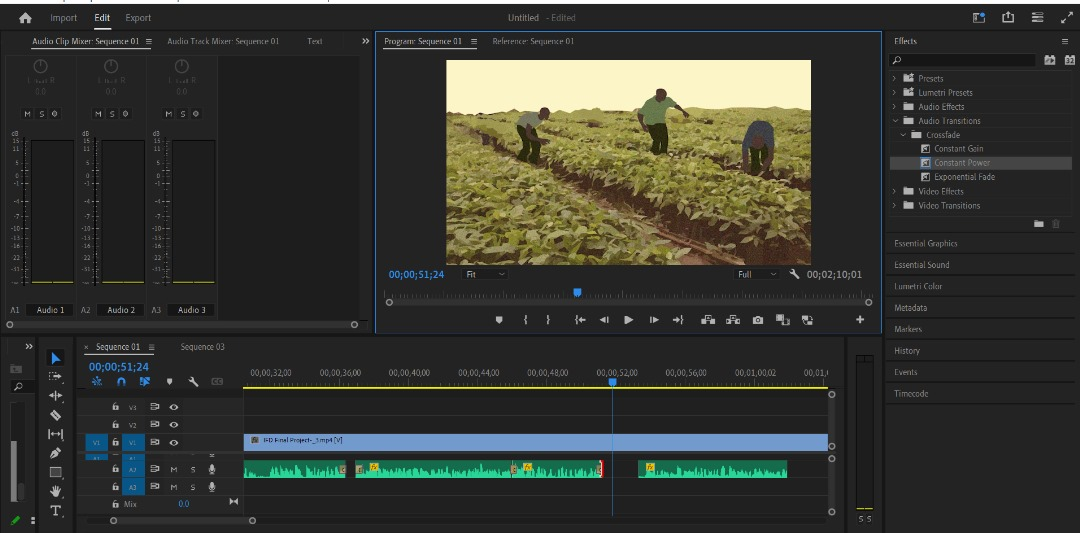
Task: Select the Rectangle tool
Action: click(56, 472)
